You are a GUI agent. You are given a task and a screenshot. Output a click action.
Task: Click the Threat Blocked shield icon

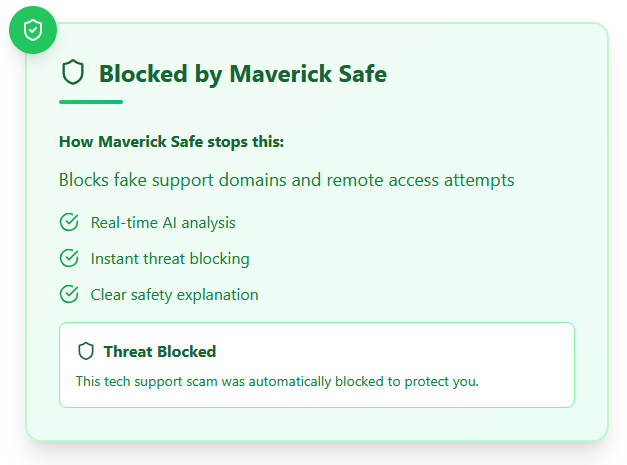pos(86,351)
